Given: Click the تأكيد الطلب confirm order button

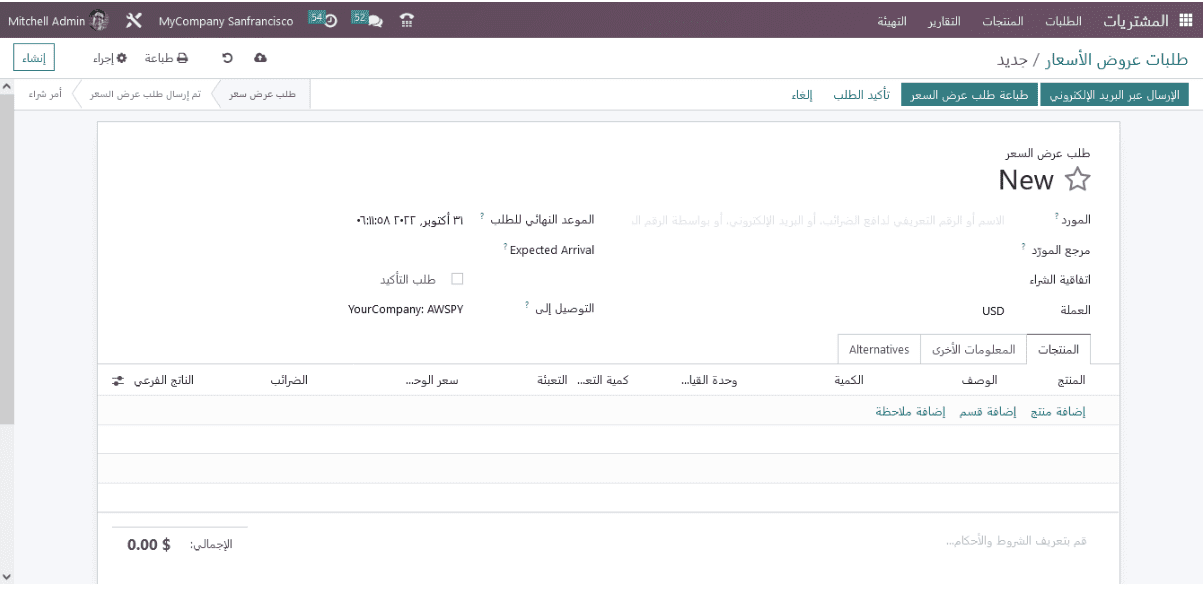Looking at the screenshot, I should 861,95.
